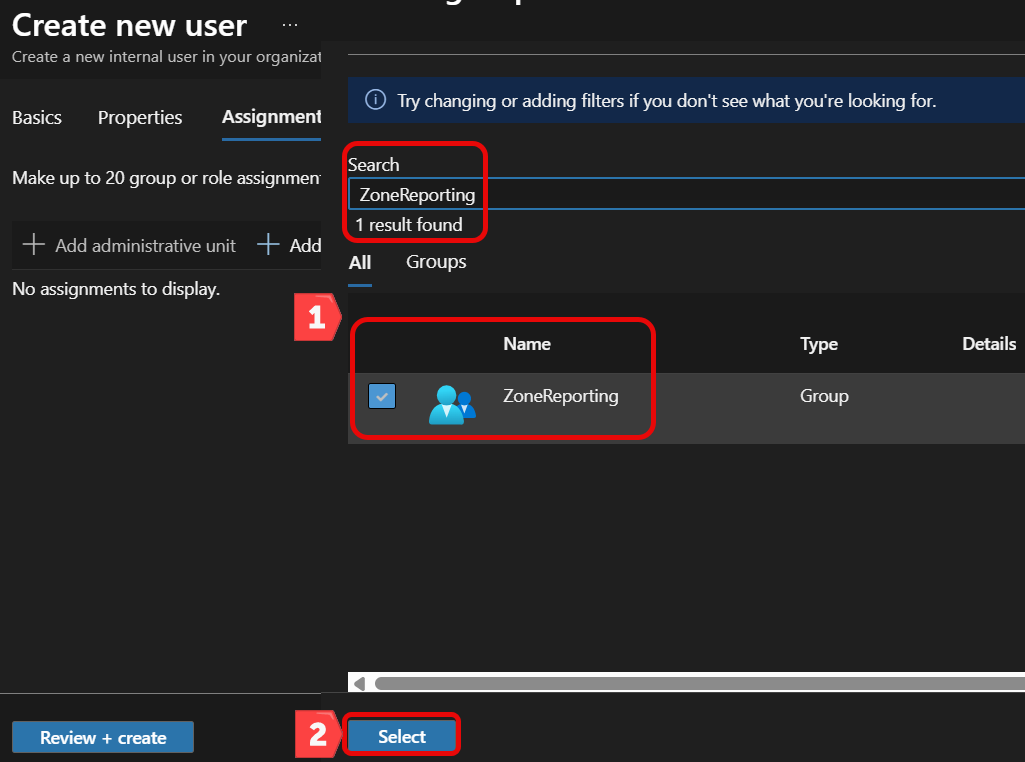
Task: Click the info icon in the filter banner
Action: (375, 100)
